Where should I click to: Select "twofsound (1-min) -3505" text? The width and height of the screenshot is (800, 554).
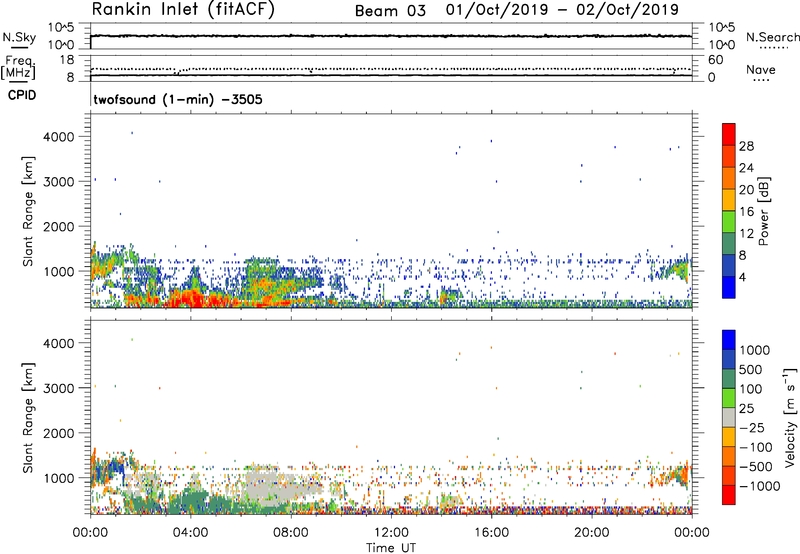coord(178,99)
